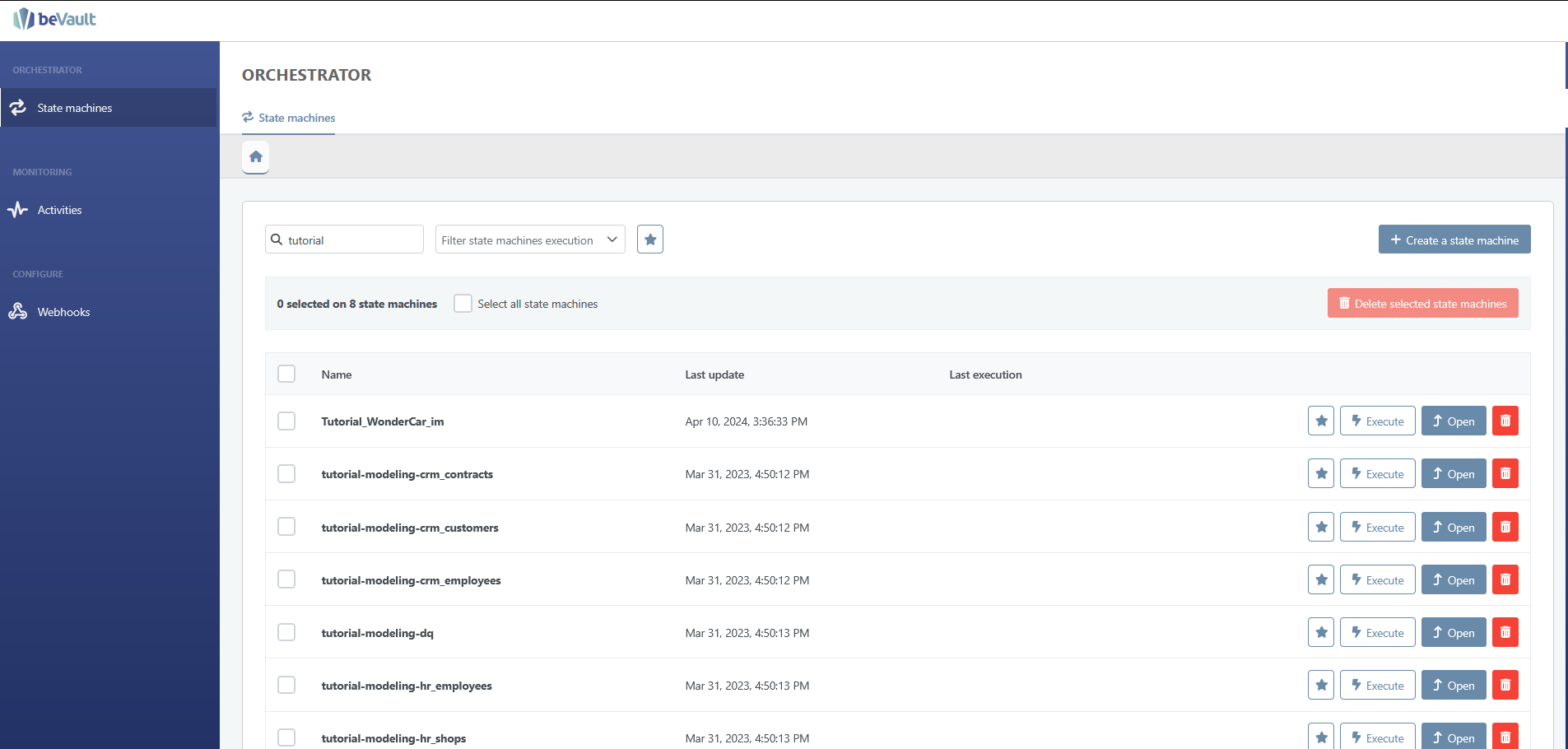
Task: Select the tutorial-modeling-dq row checkbox
Action: click(286, 632)
